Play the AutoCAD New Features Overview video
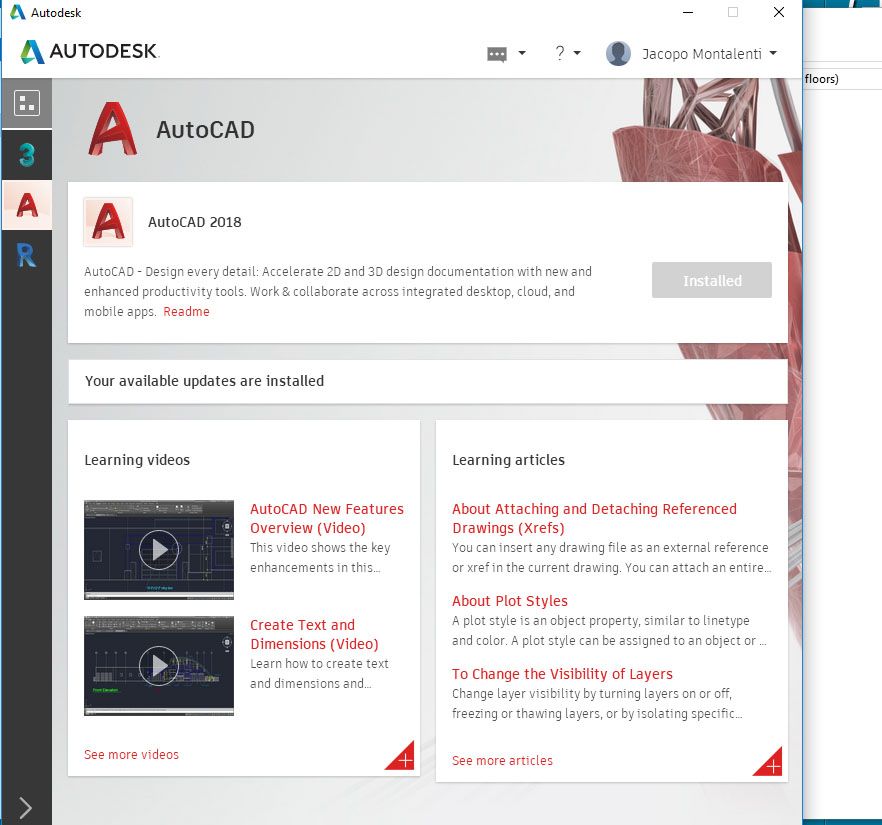The height and width of the screenshot is (825, 882). tap(159, 549)
